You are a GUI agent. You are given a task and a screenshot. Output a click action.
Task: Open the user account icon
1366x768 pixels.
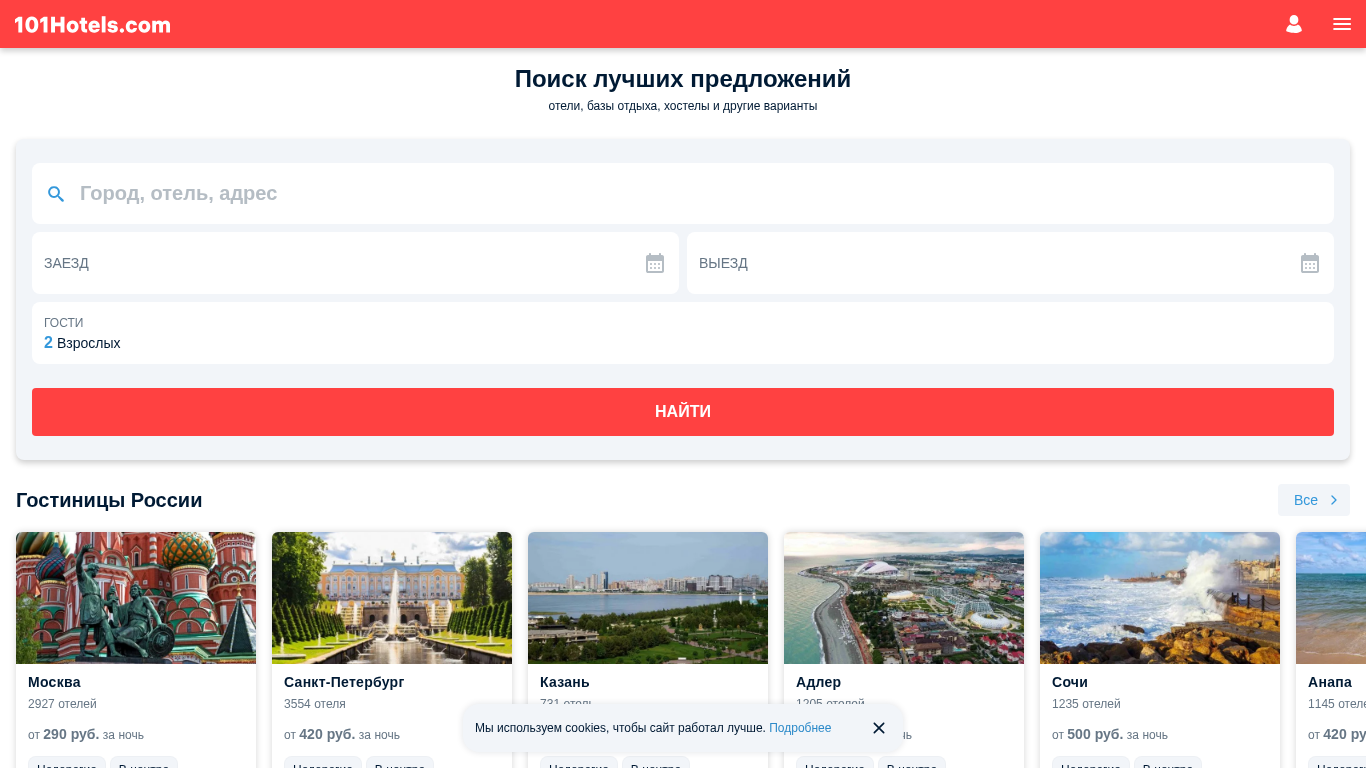(x=1294, y=24)
